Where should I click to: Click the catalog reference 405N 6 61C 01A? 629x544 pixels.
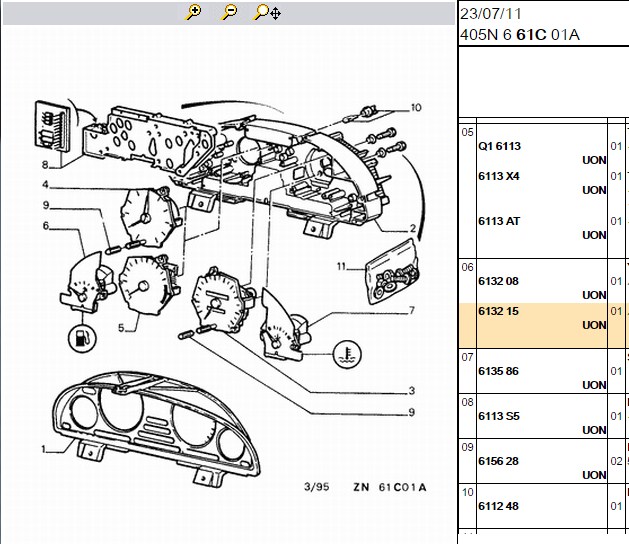[520, 35]
